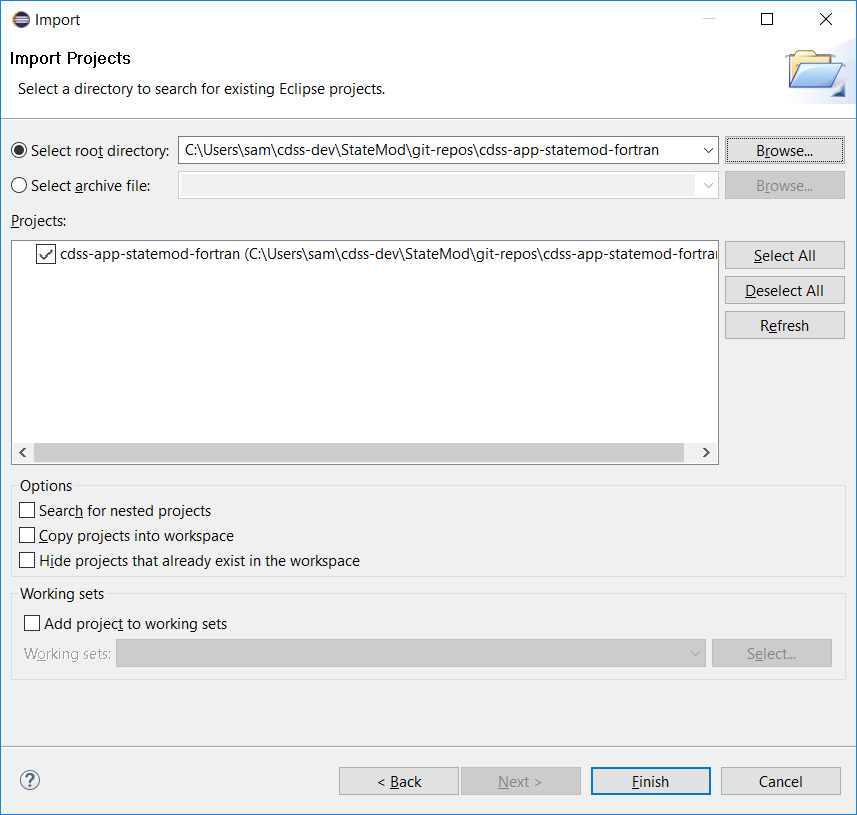Viewport: 857px width, 815px height.
Task: Open the Working sets dropdown
Action: (x=697, y=653)
